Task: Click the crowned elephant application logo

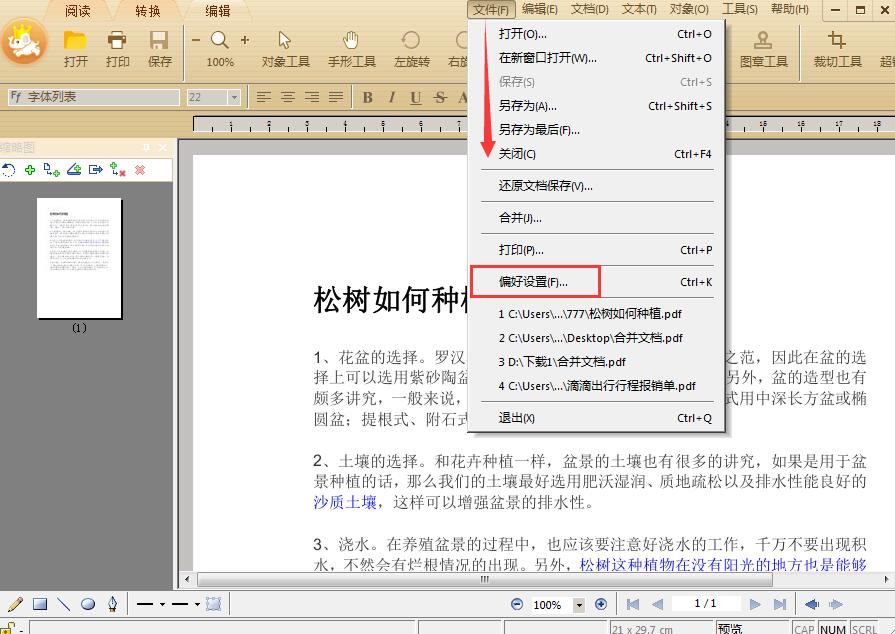Action: pyautogui.click(x=24, y=42)
